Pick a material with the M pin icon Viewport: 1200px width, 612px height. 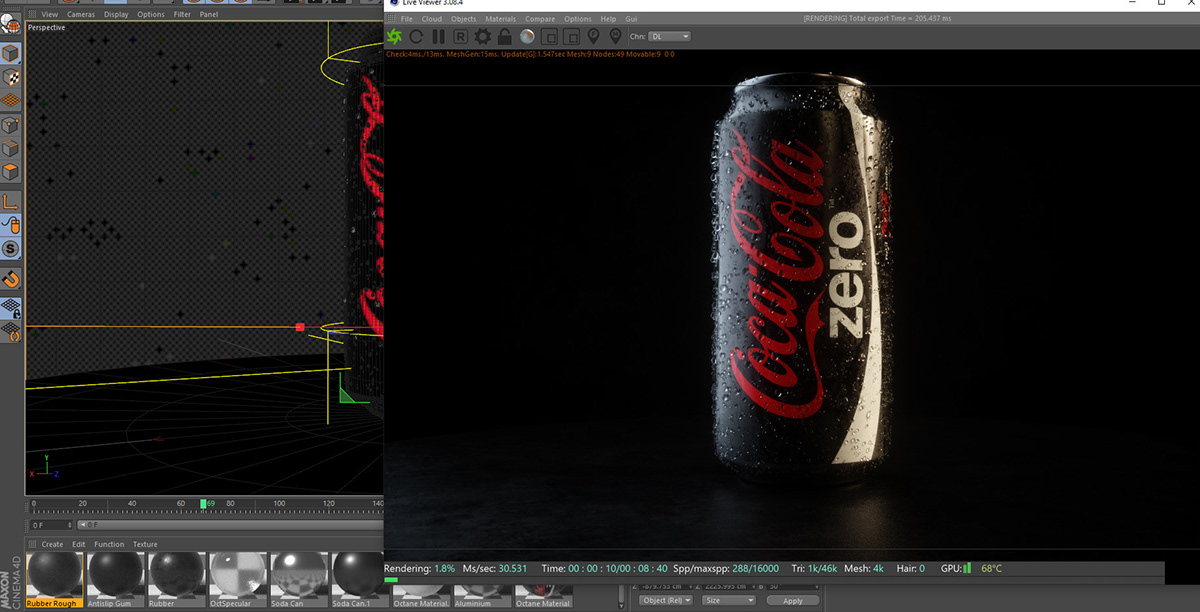click(x=615, y=36)
